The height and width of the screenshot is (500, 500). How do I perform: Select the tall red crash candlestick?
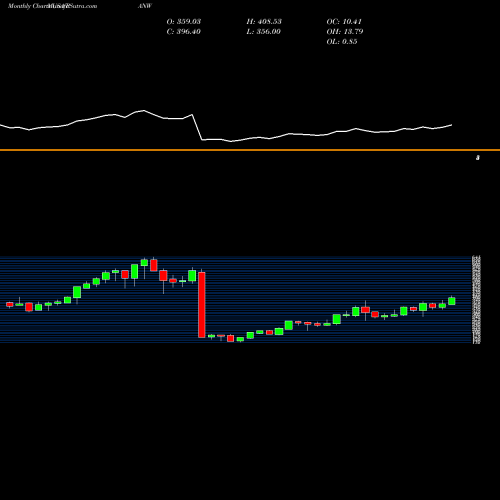point(202,305)
